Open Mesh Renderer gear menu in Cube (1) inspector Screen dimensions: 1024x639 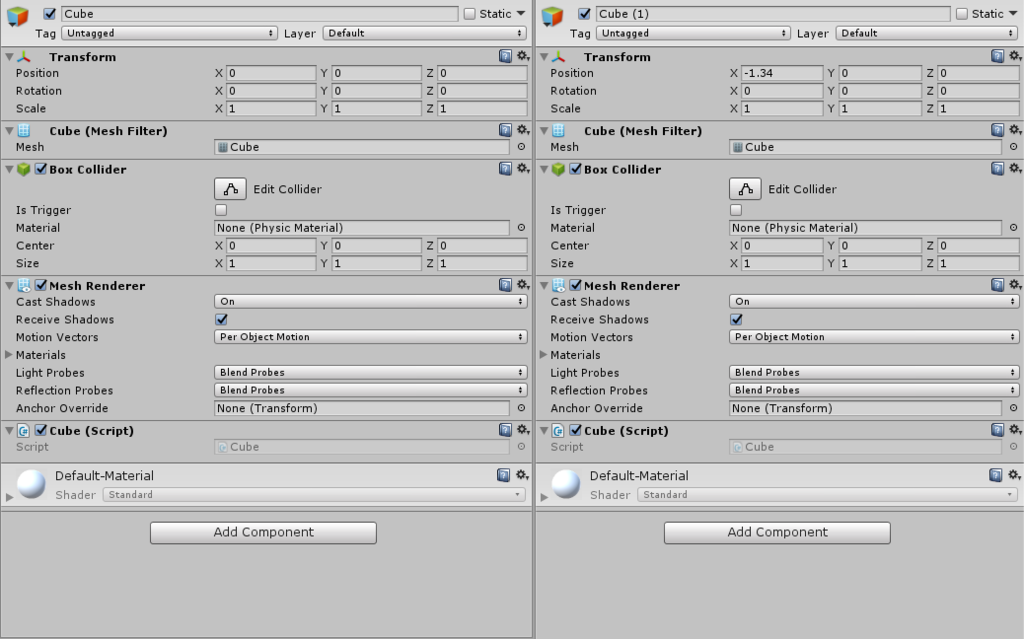(1016, 285)
